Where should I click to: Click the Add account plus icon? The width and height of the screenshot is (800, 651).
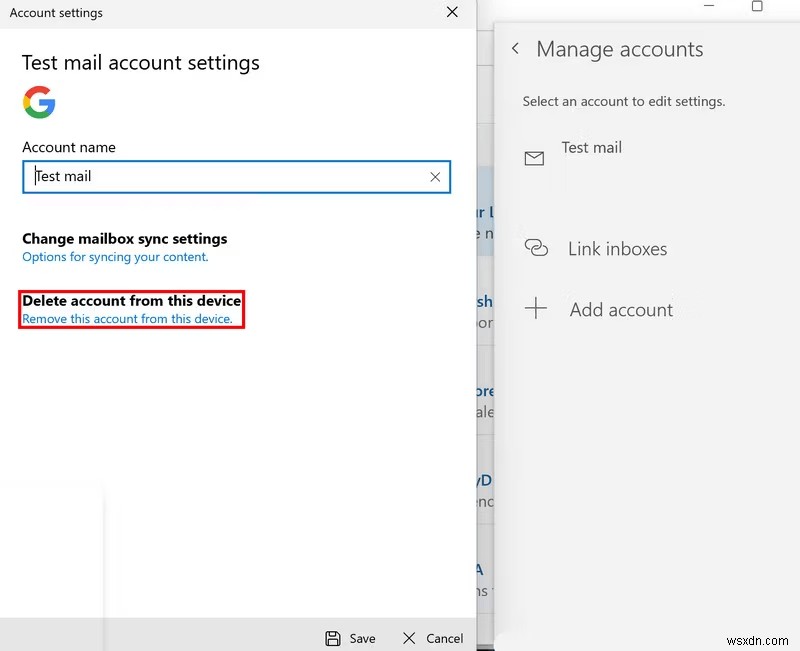(x=537, y=309)
